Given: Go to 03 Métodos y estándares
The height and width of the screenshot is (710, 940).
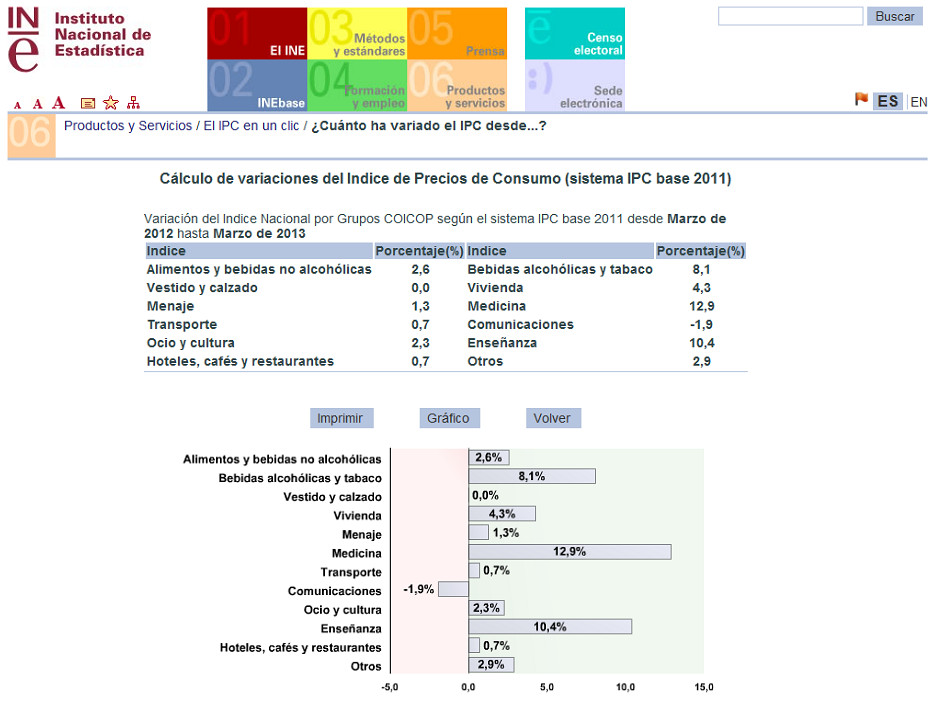Looking at the screenshot, I should [357, 34].
